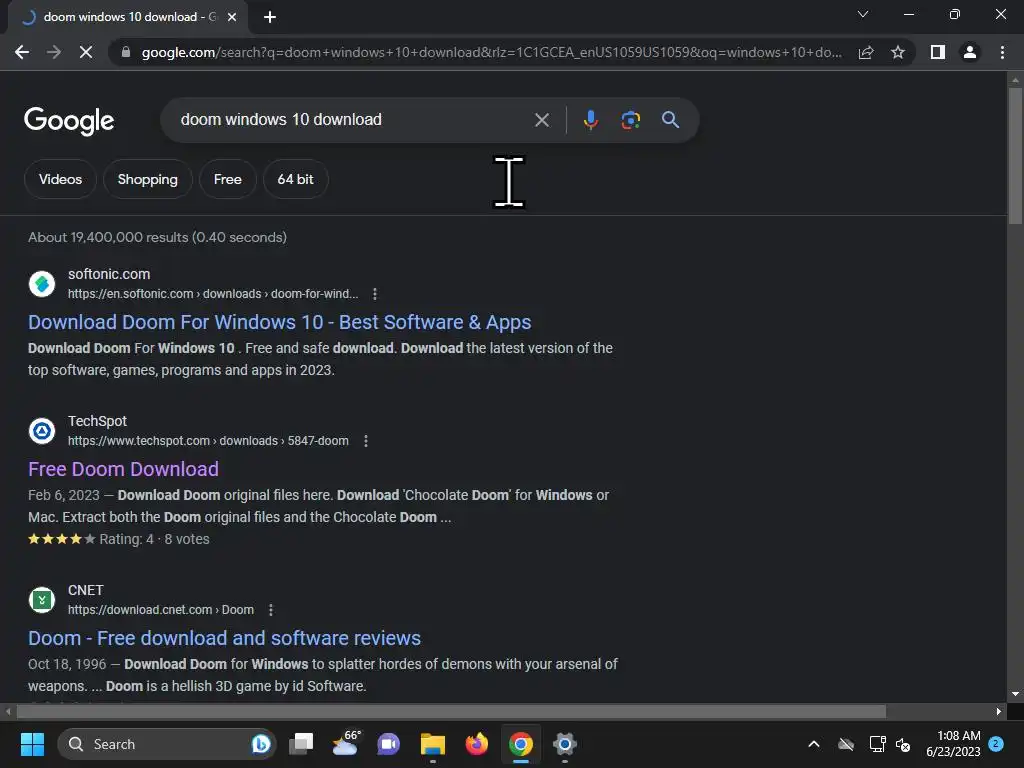Click the TechSpot site favicon

click(x=42, y=431)
